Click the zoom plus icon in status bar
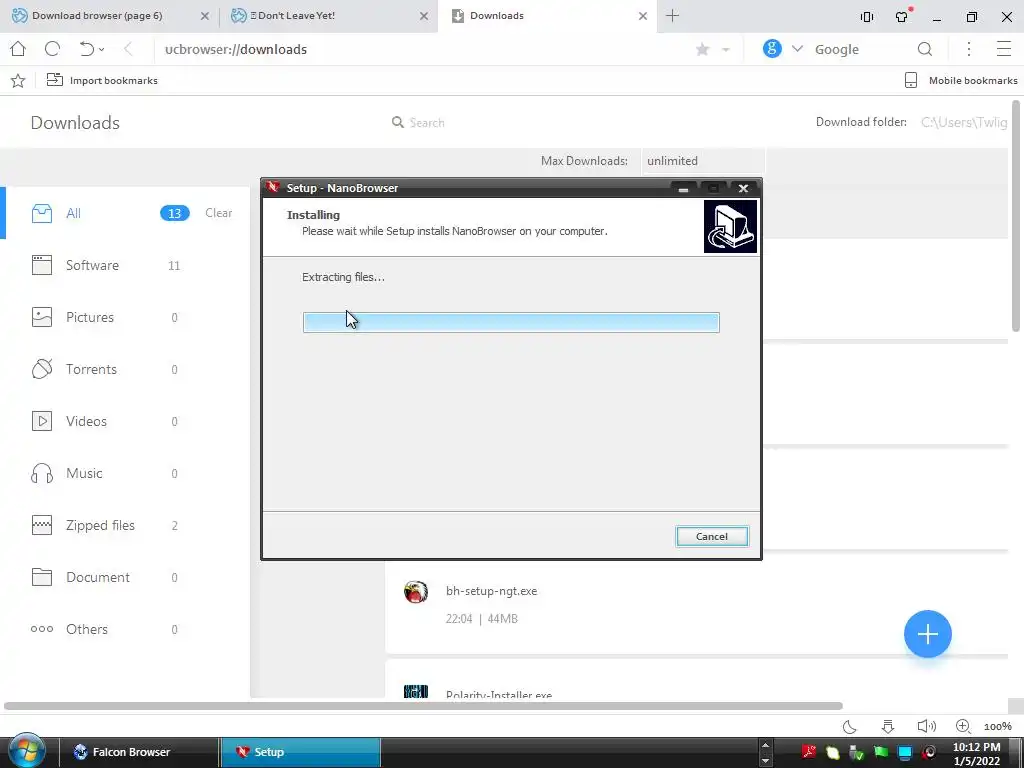This screenshot has height=768, width=1024. tap(963, 726)
